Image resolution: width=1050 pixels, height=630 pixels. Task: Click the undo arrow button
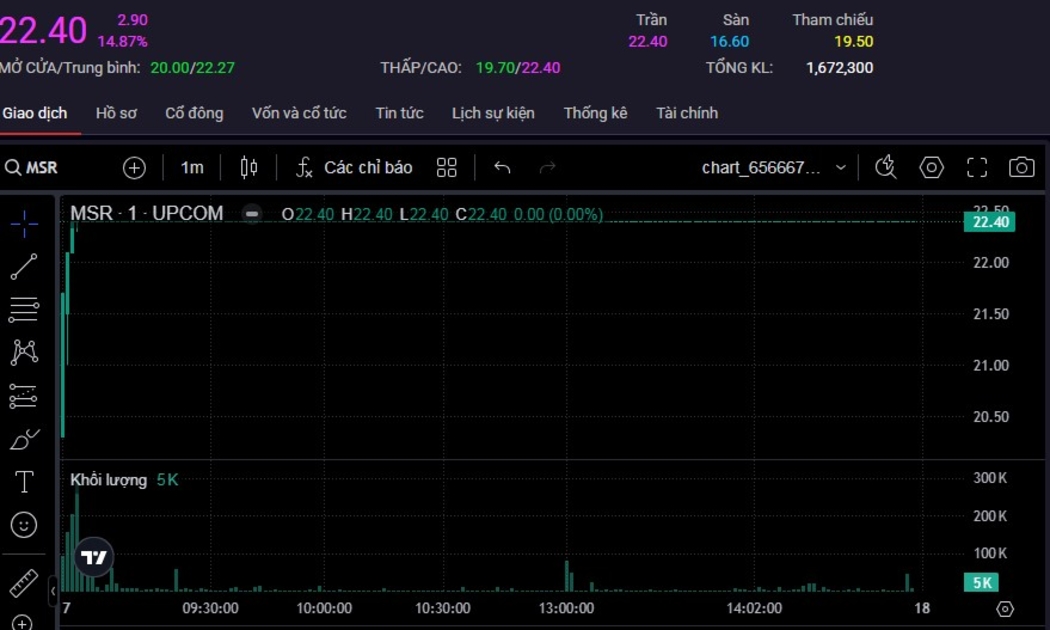(502, 168)
